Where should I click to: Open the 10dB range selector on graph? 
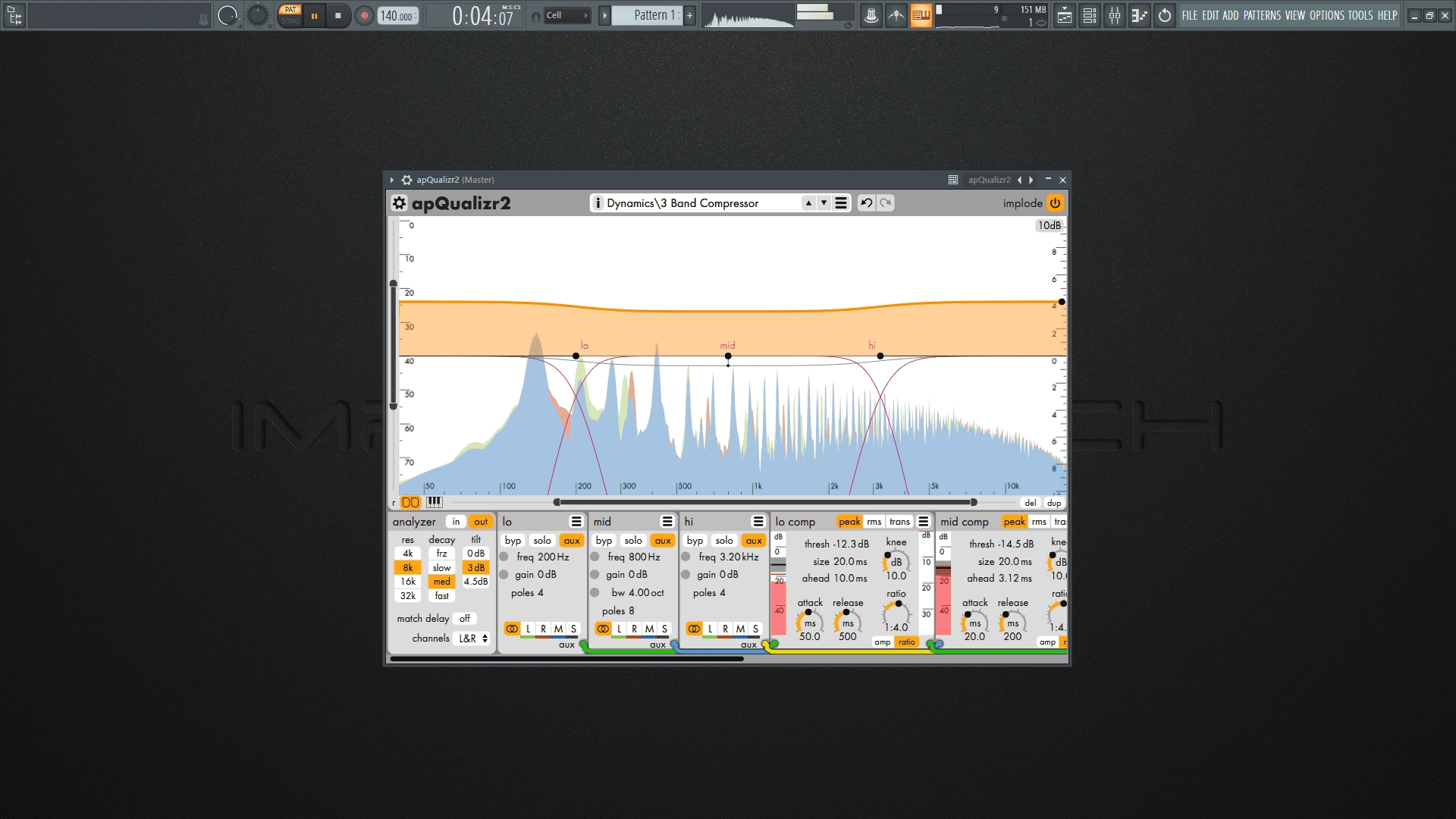(x=1050, y=225)
